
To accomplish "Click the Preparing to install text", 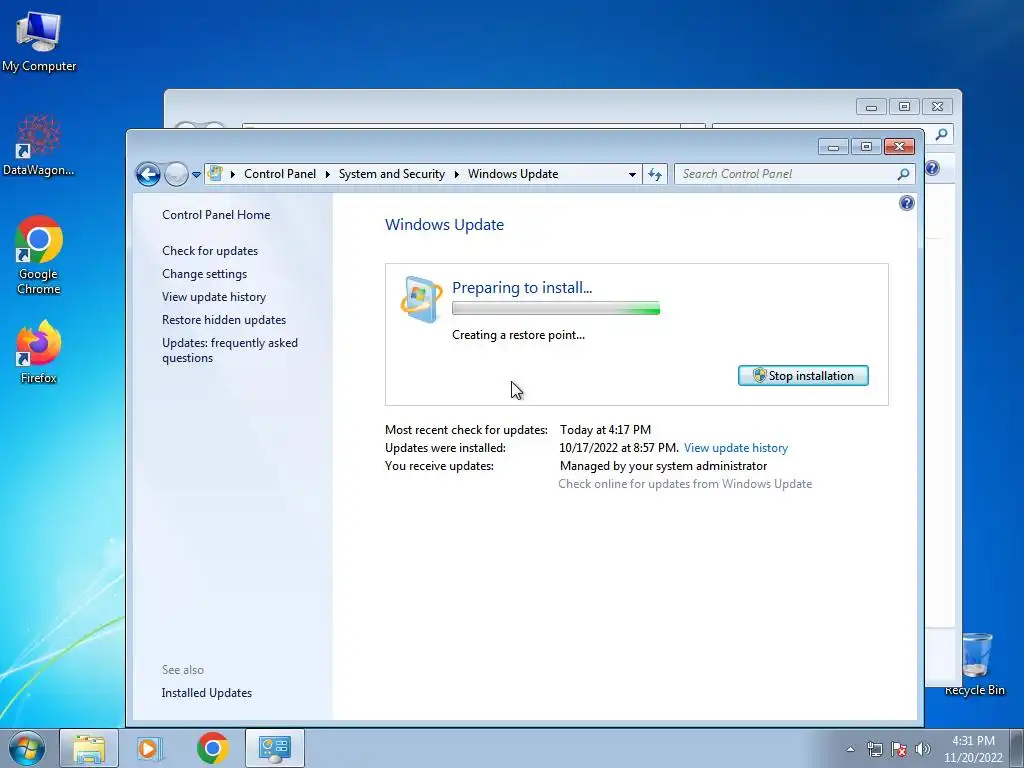I will click(522, 287).
